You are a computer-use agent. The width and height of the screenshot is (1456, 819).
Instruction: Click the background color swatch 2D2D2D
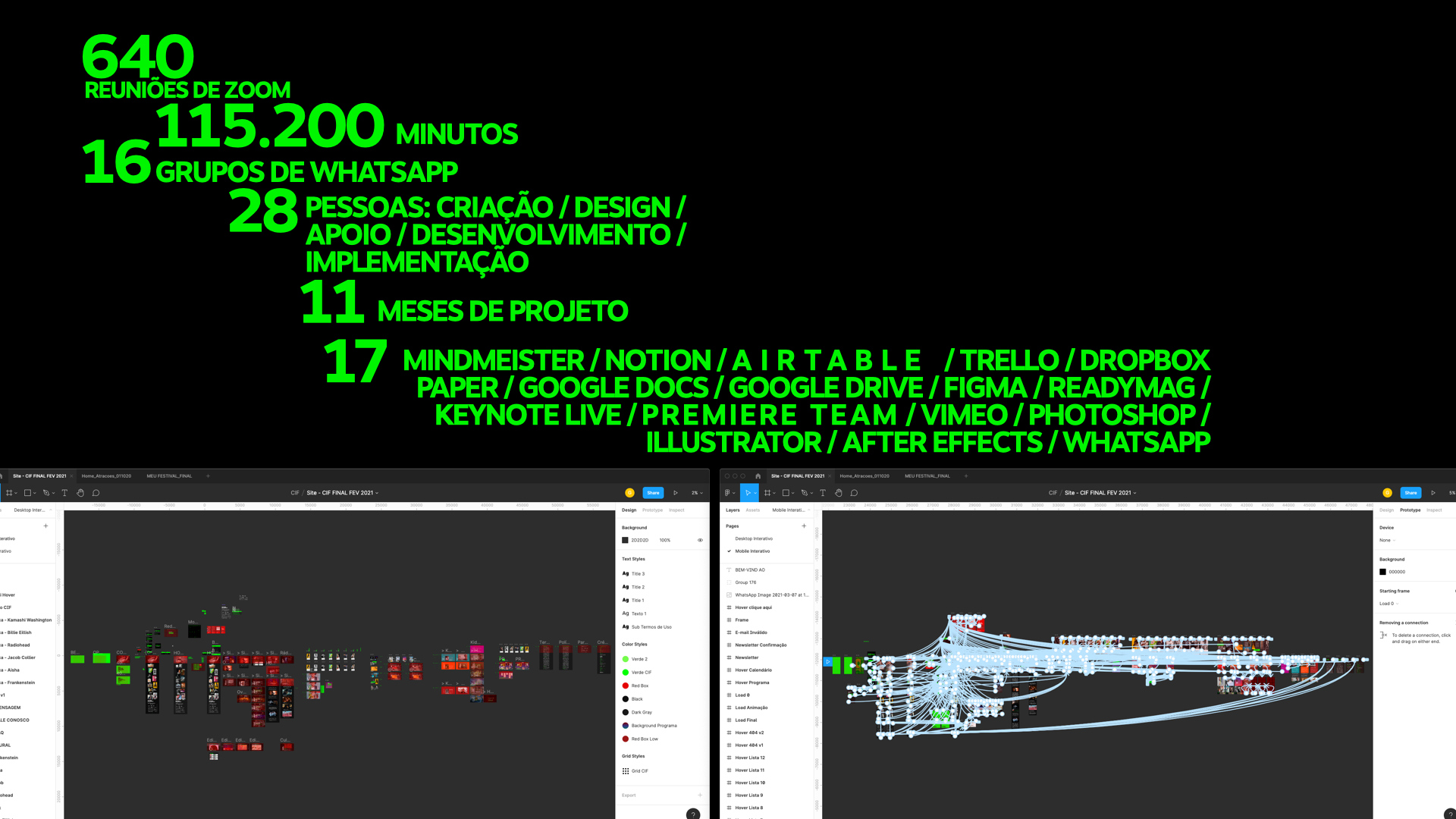pyautogui.click(x=625, y=541)
